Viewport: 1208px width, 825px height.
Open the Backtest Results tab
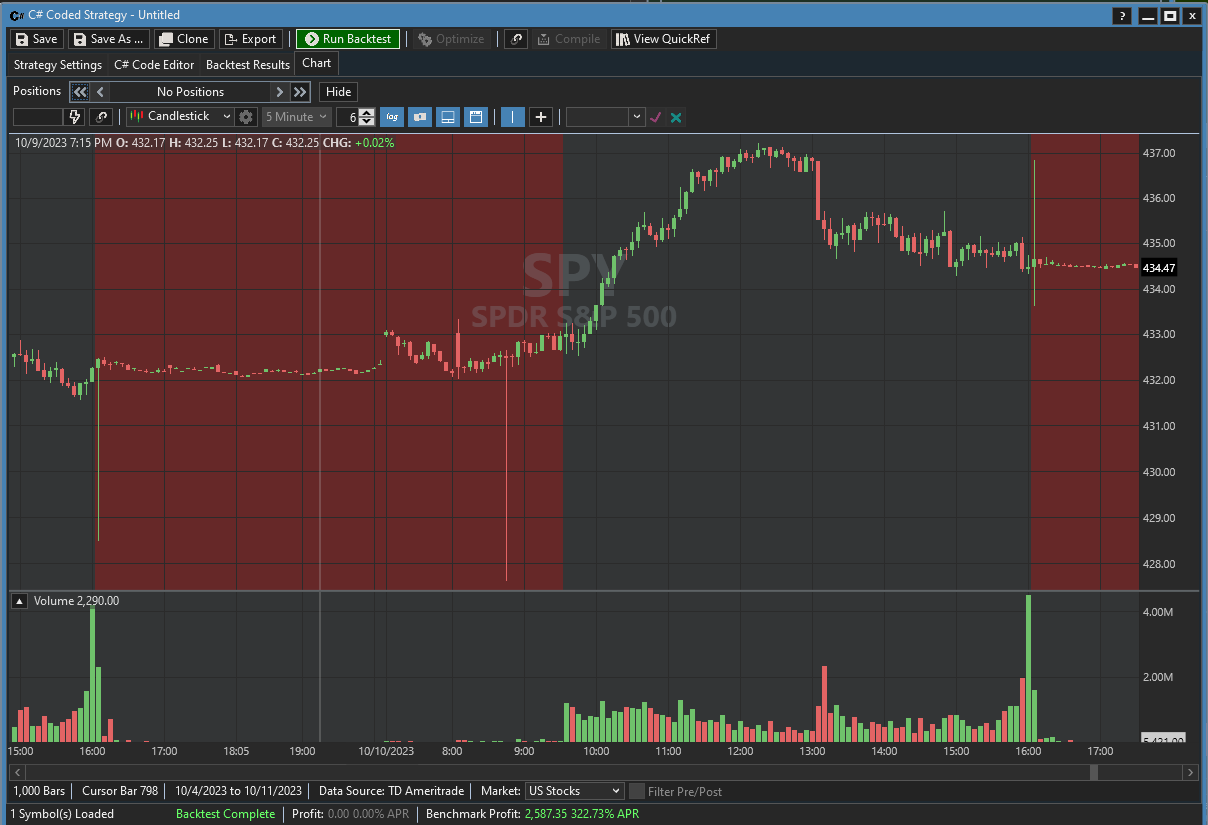[248, 65]
